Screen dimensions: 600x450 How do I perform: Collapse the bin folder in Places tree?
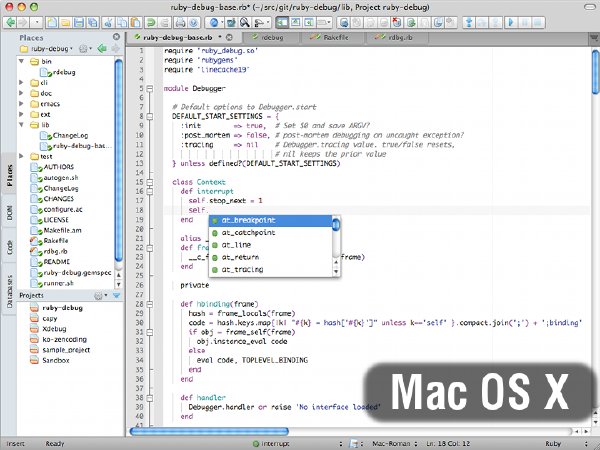(x=21, y=61)
